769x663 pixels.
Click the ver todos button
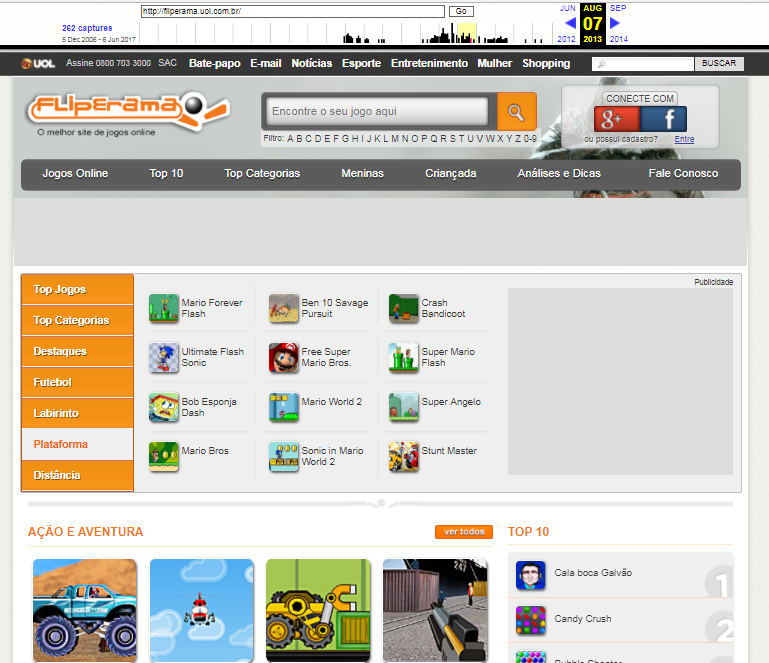(x=464, y=532)
